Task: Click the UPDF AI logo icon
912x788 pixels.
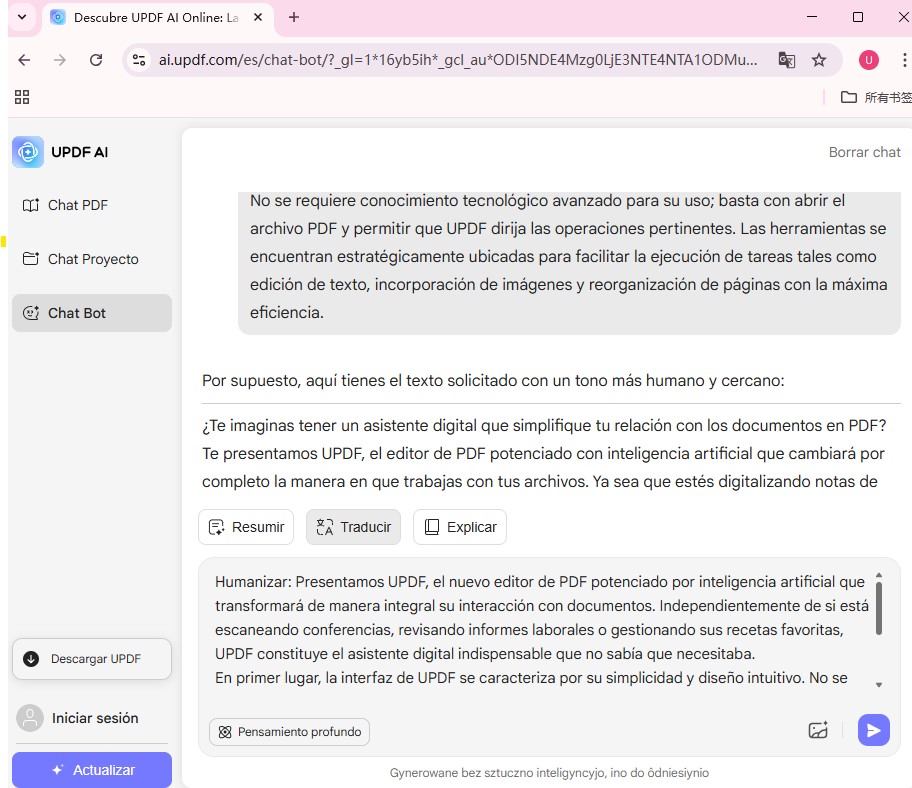Action: (x=28, y=152)
